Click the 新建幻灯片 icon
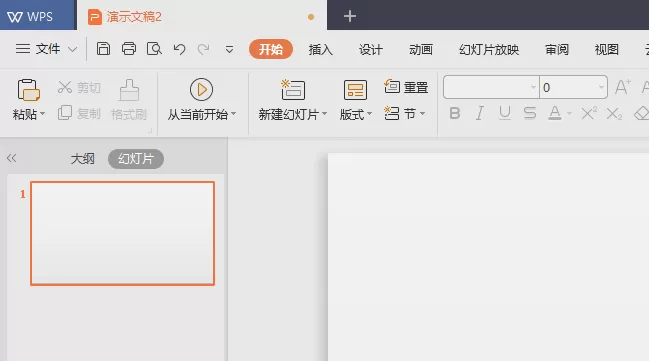This screenshot has height=361, width=649. pyautogui.click(x=293, y=89)
